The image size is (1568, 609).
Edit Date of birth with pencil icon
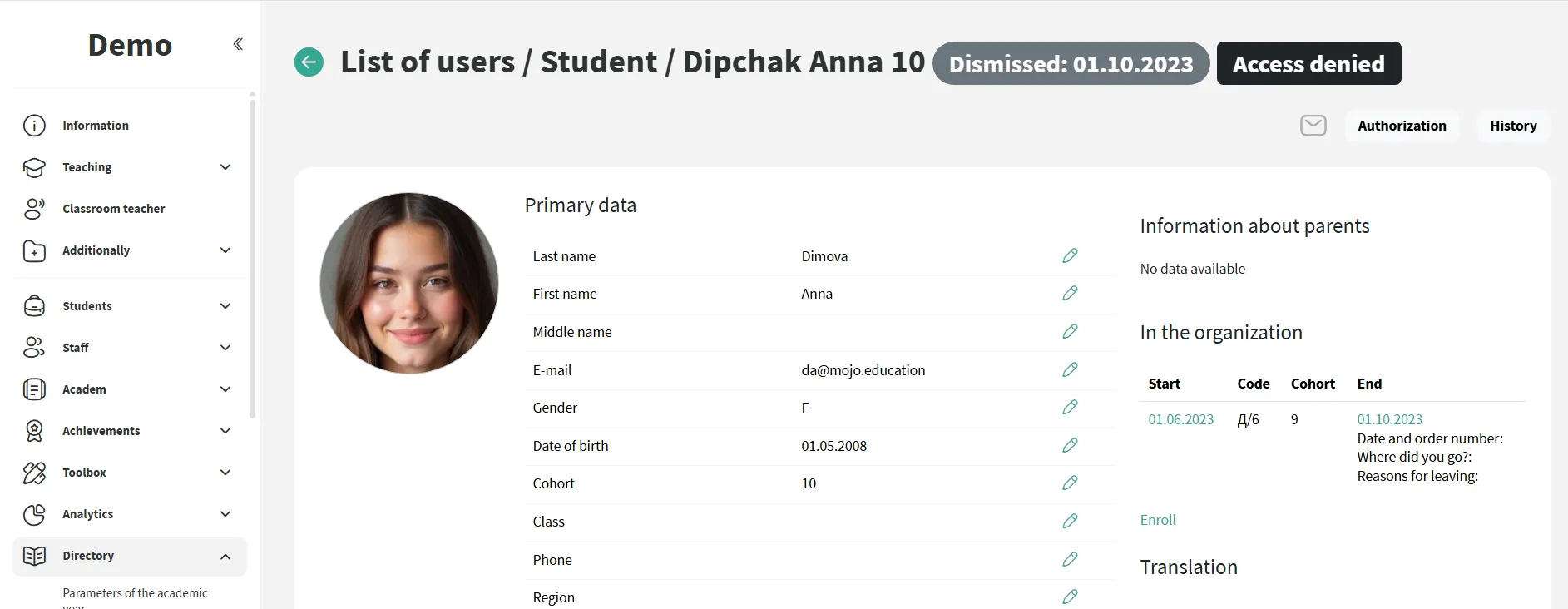[x=1070, y=445]
